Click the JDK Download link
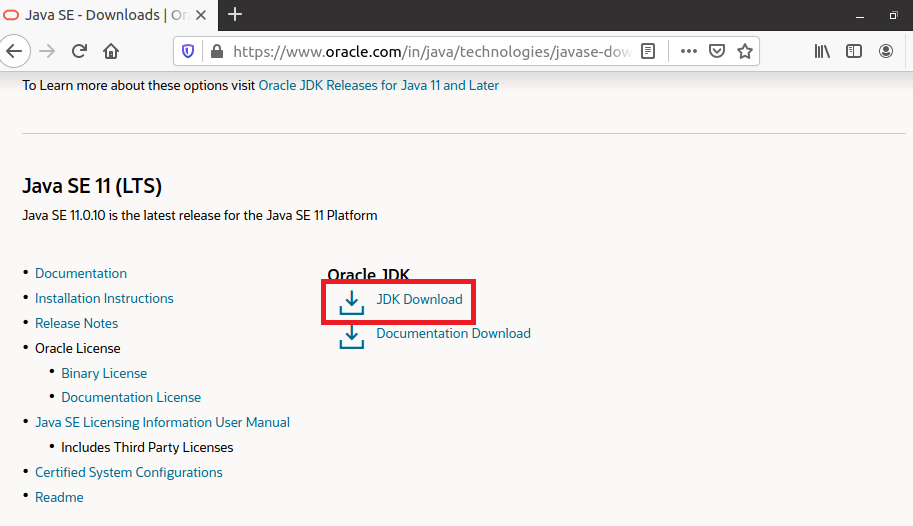This screenshot has width=913, height=526. tap(419, 300)
